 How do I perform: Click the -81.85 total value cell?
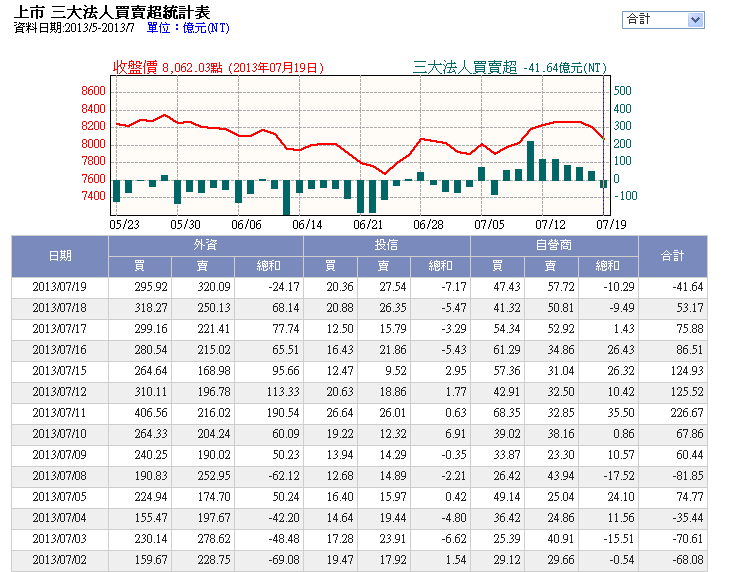[x=673, y=476]
